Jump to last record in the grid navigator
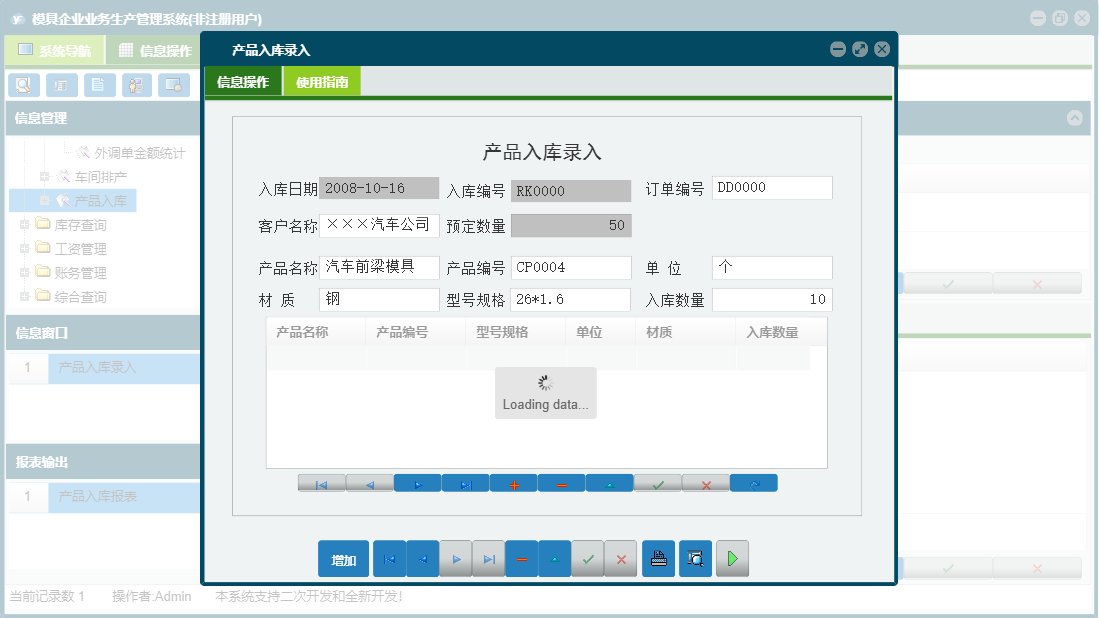 [x=465, y=482]
